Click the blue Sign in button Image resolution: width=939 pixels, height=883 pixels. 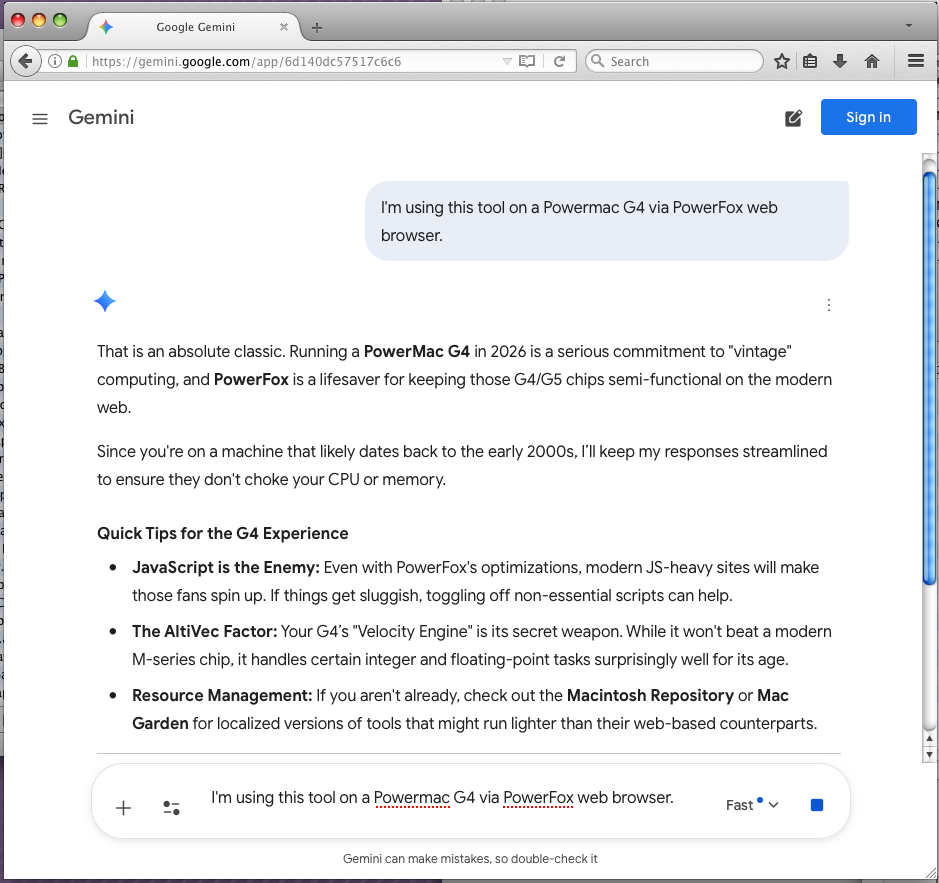click(x=868, y=117)
